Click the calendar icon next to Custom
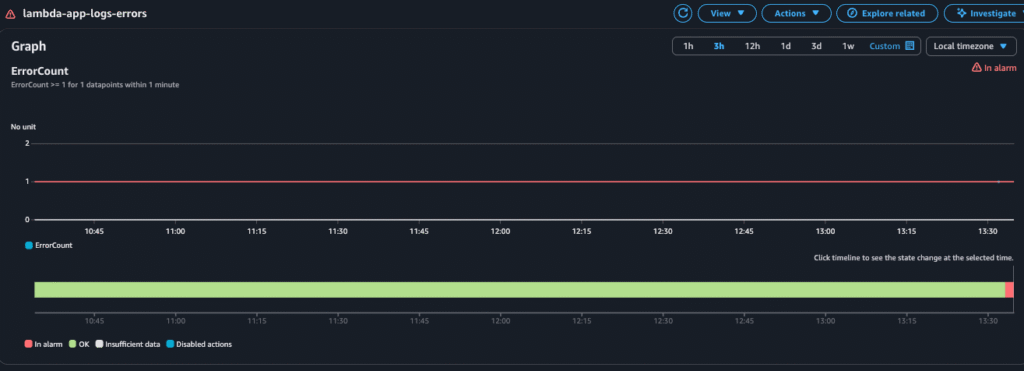The width and height of the screenshot is (1024, 371). (x=910, y=46)
